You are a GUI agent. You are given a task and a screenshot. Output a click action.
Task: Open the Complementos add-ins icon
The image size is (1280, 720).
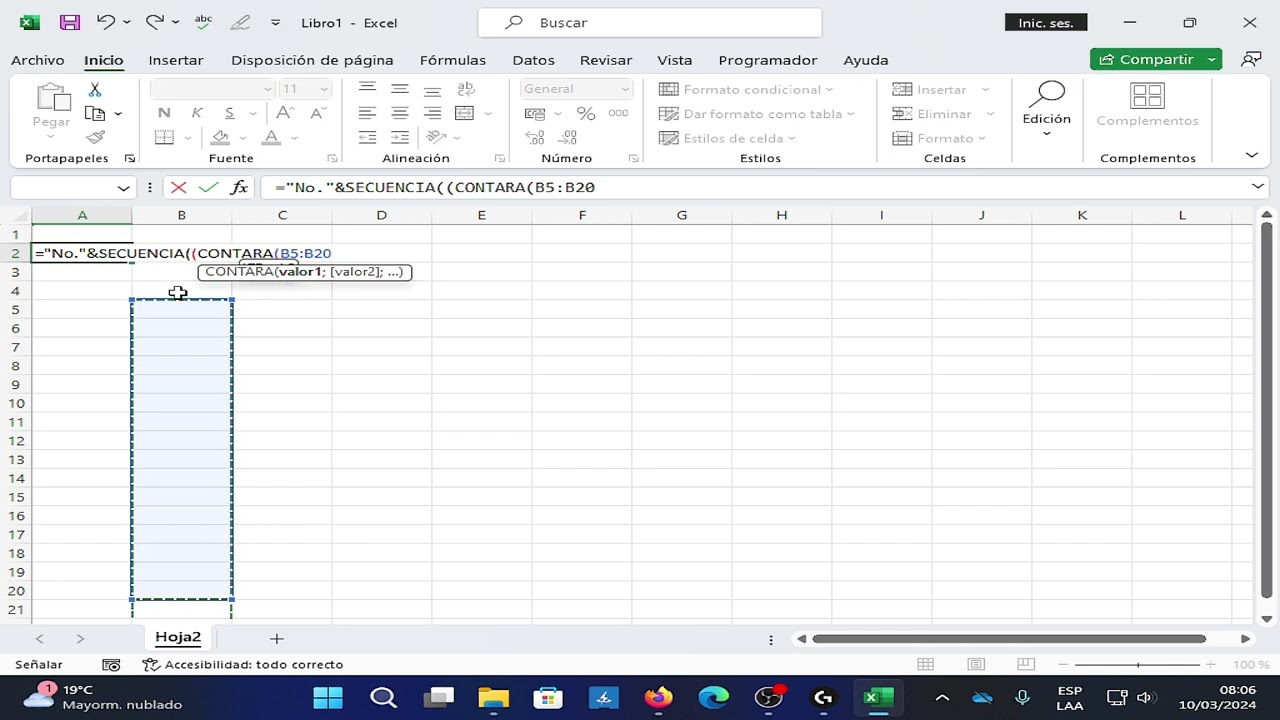coord(1147,96)
